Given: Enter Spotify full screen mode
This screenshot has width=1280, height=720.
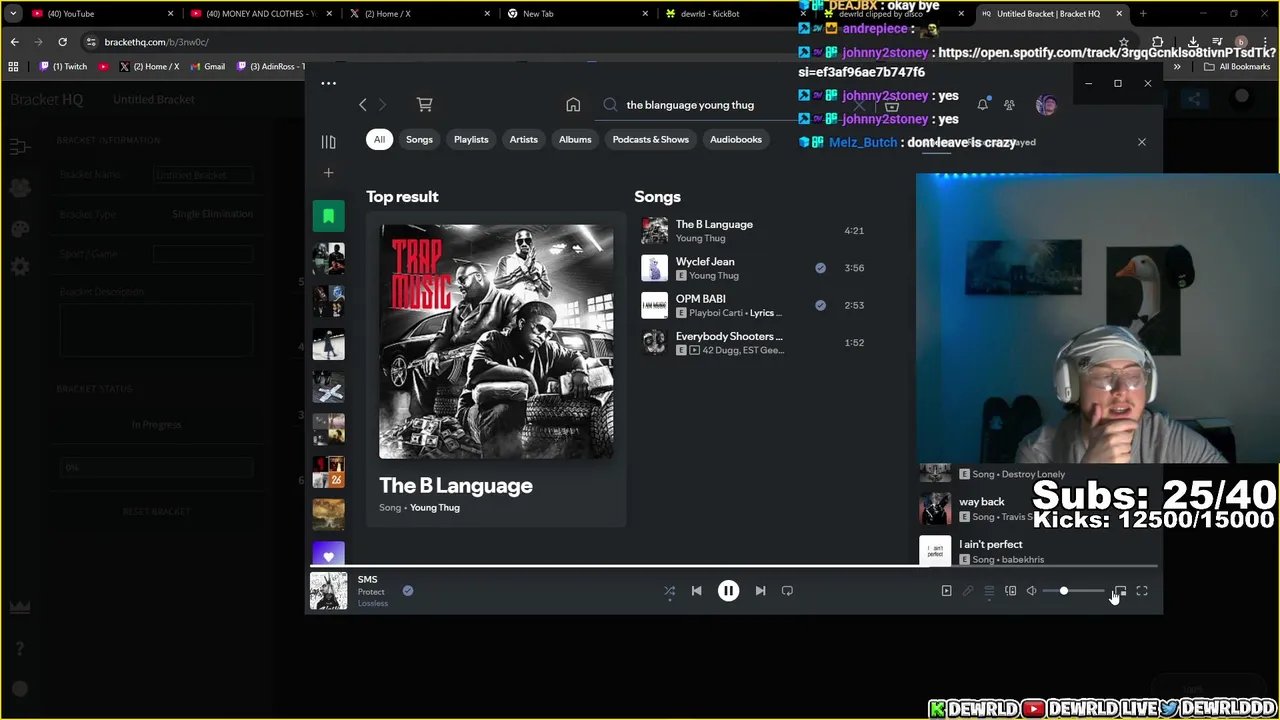Looking at the screenshot, I should click(1142, 591).
